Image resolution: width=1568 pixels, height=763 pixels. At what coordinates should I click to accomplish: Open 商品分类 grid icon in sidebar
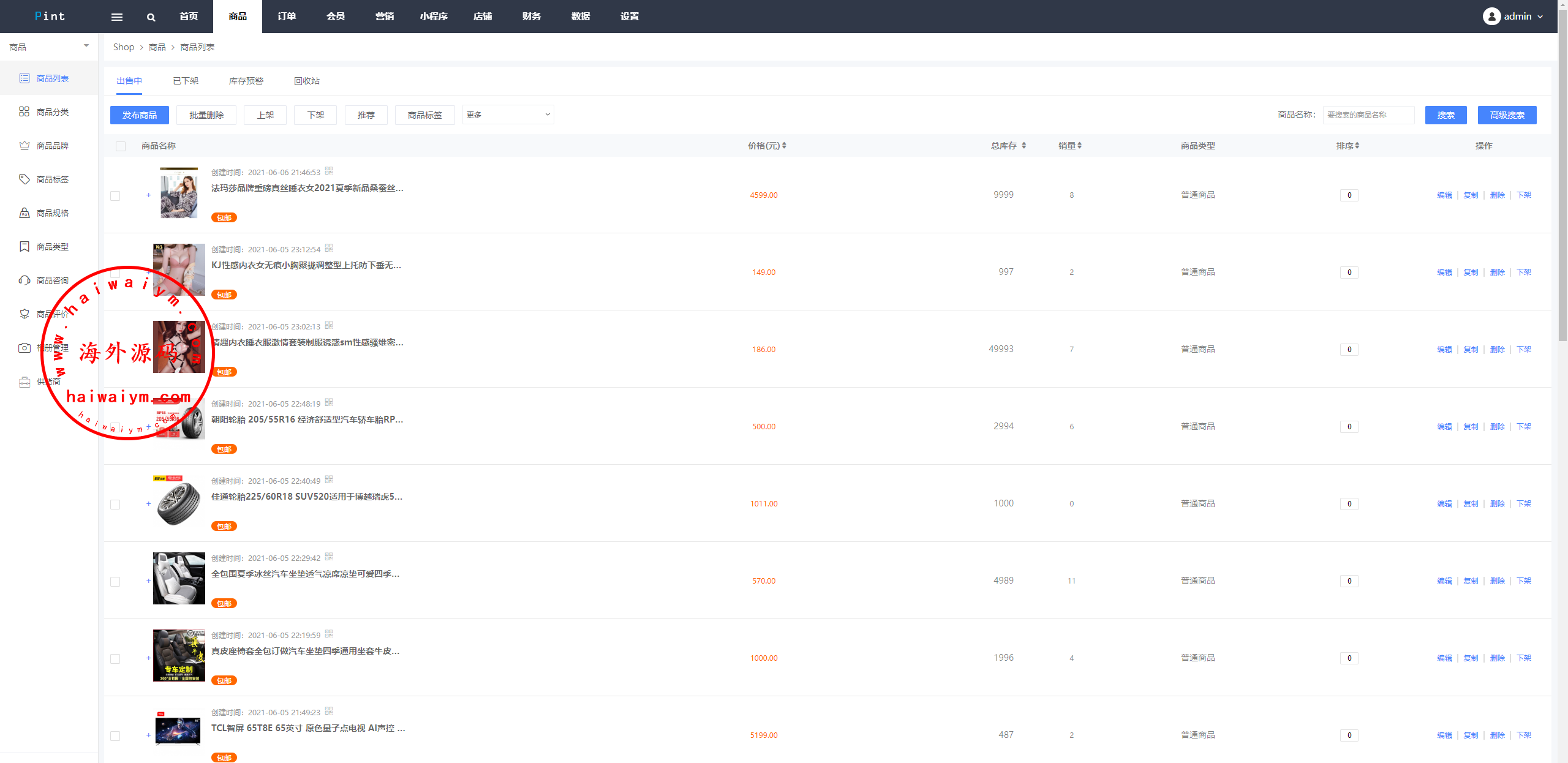pos(24,111)
